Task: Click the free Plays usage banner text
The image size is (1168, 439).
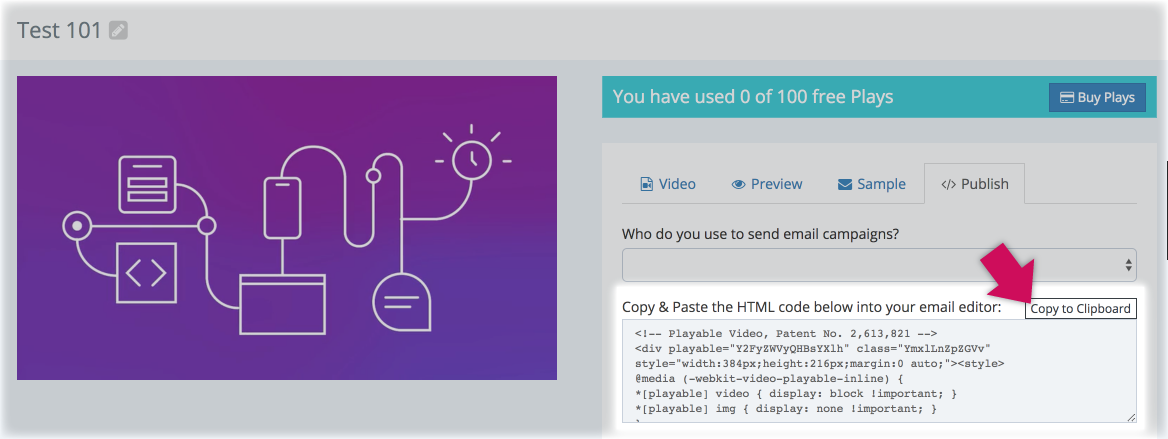Action: (x=752, y=97)
